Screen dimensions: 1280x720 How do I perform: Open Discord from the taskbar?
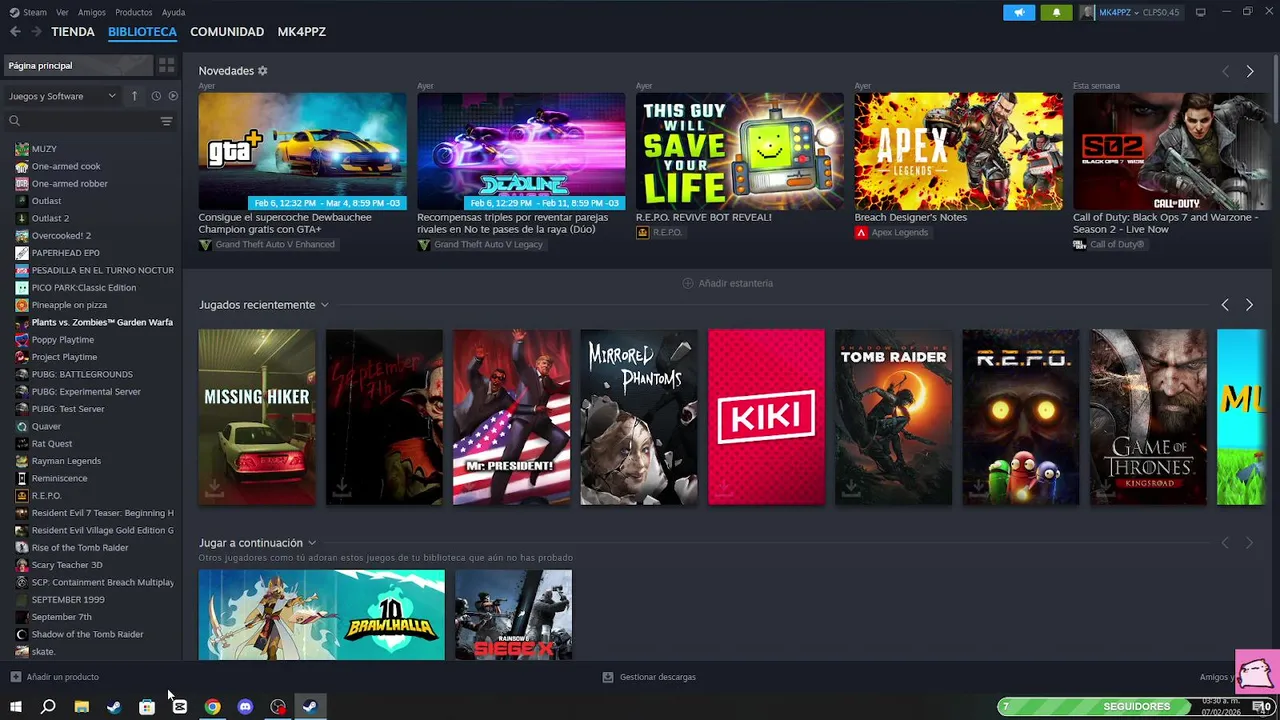(x=245, y=707)
